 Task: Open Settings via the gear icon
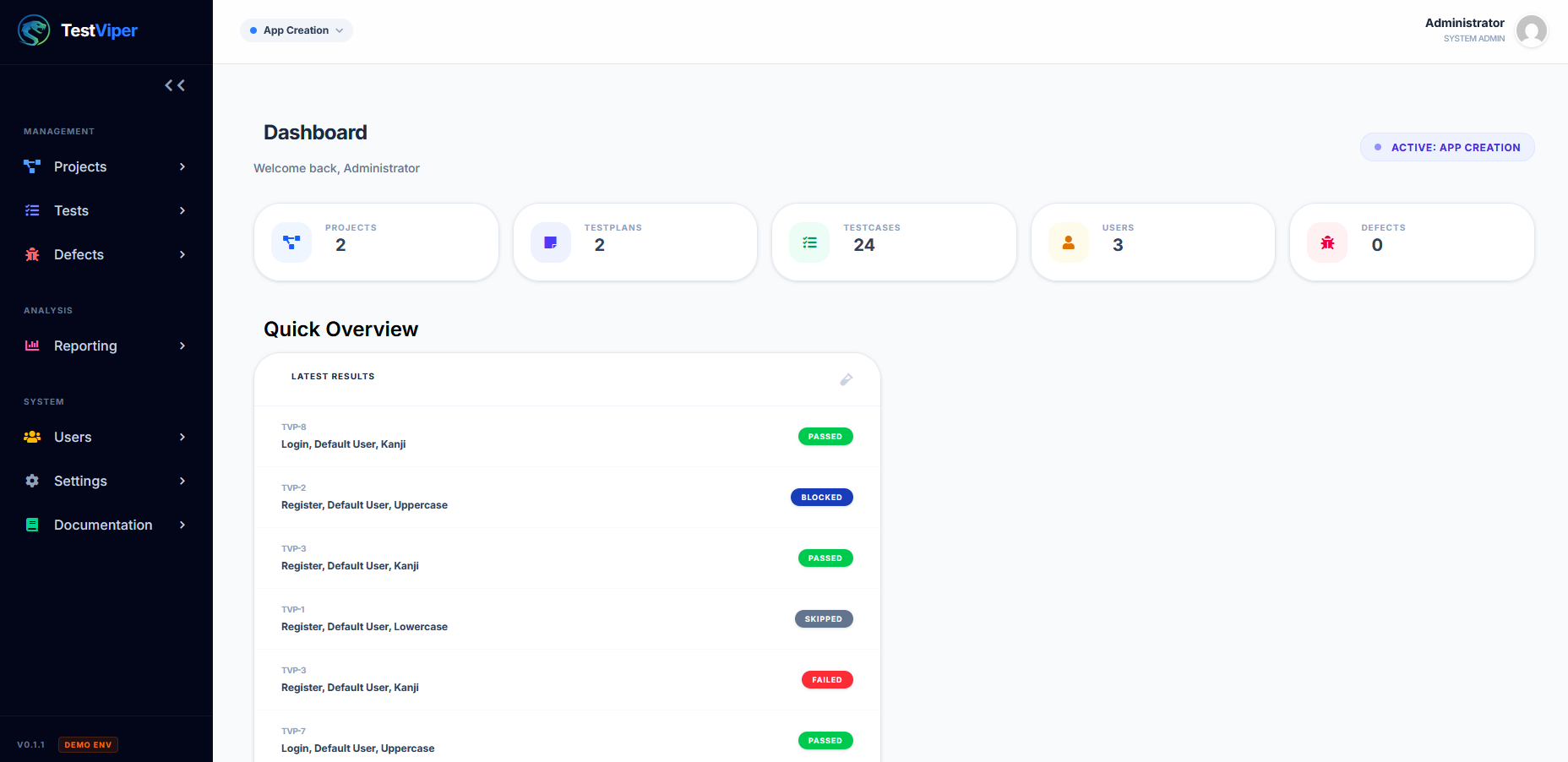click(32, 481)
